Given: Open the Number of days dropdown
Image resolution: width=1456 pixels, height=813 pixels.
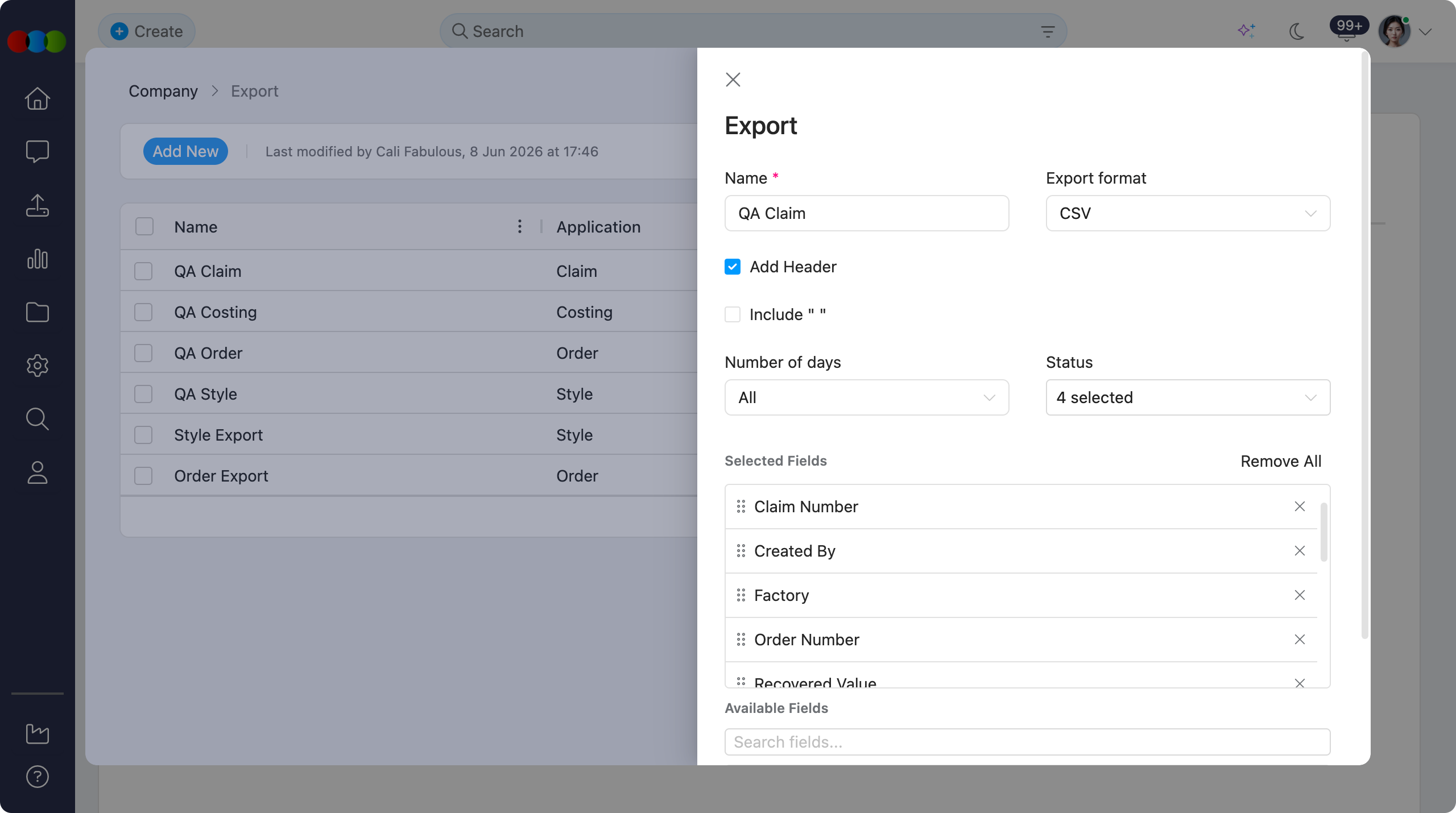Looking at the screenshot, I should 867,397.
